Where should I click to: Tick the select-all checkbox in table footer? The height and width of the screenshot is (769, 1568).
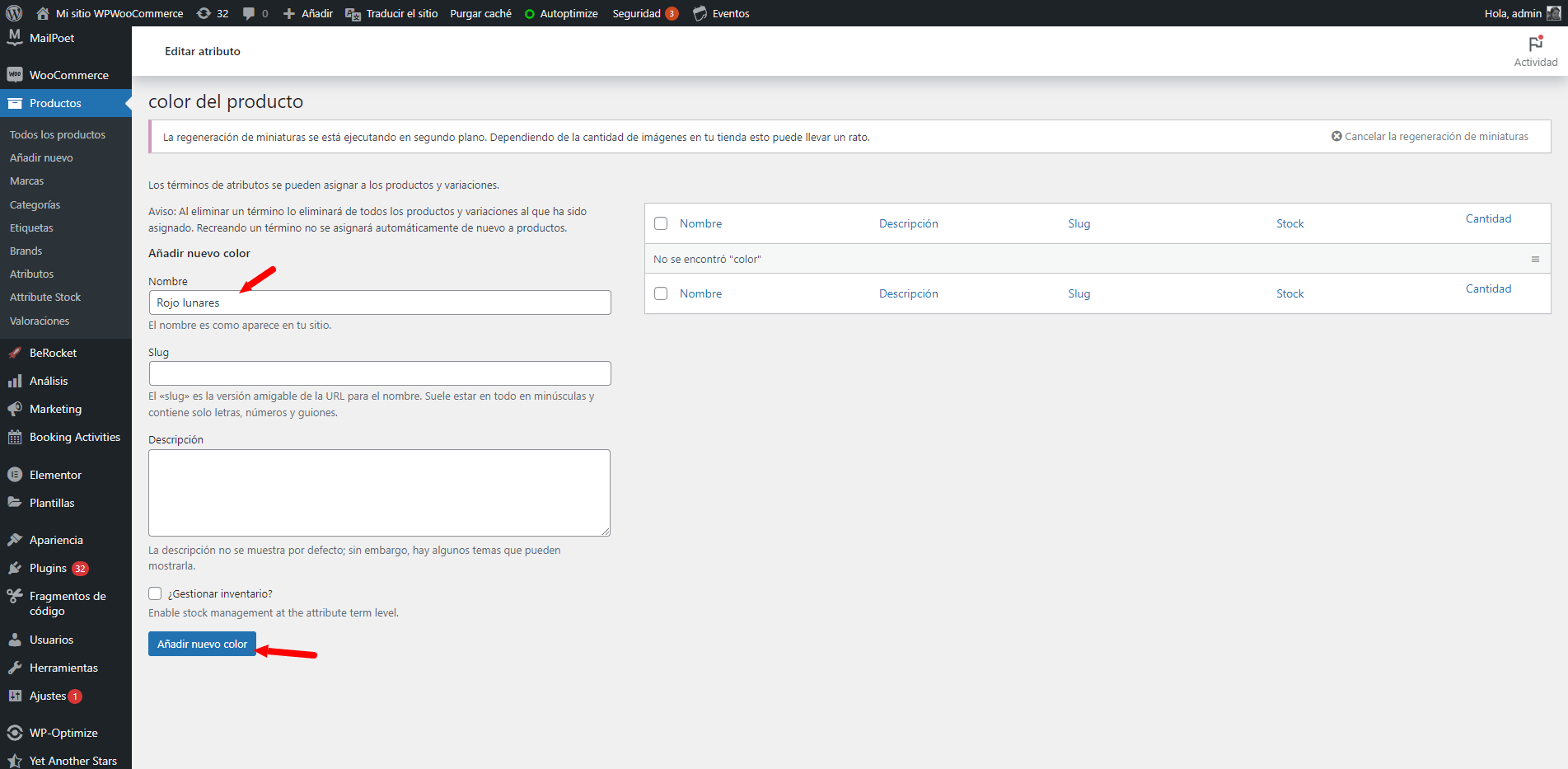tap(661, 293)
